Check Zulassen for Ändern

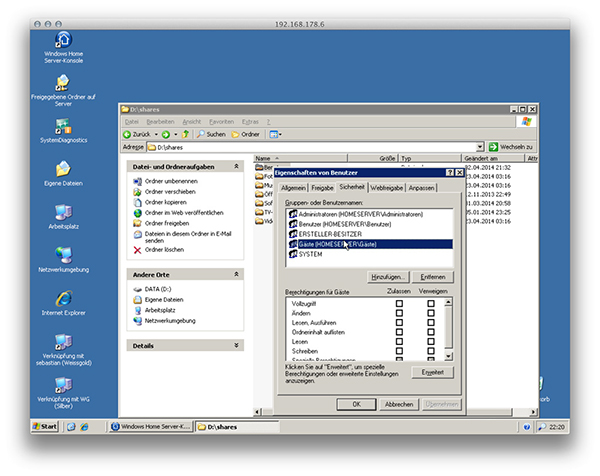click(399, 313)
